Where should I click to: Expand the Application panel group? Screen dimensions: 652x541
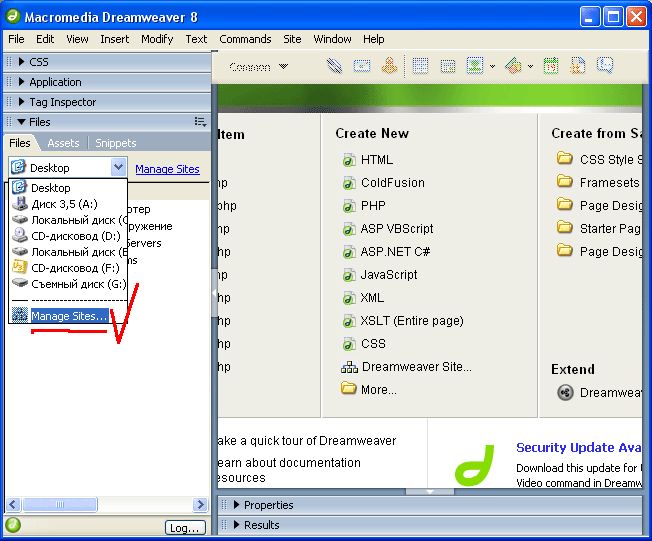pyautogui.click(x=22, y=82)
